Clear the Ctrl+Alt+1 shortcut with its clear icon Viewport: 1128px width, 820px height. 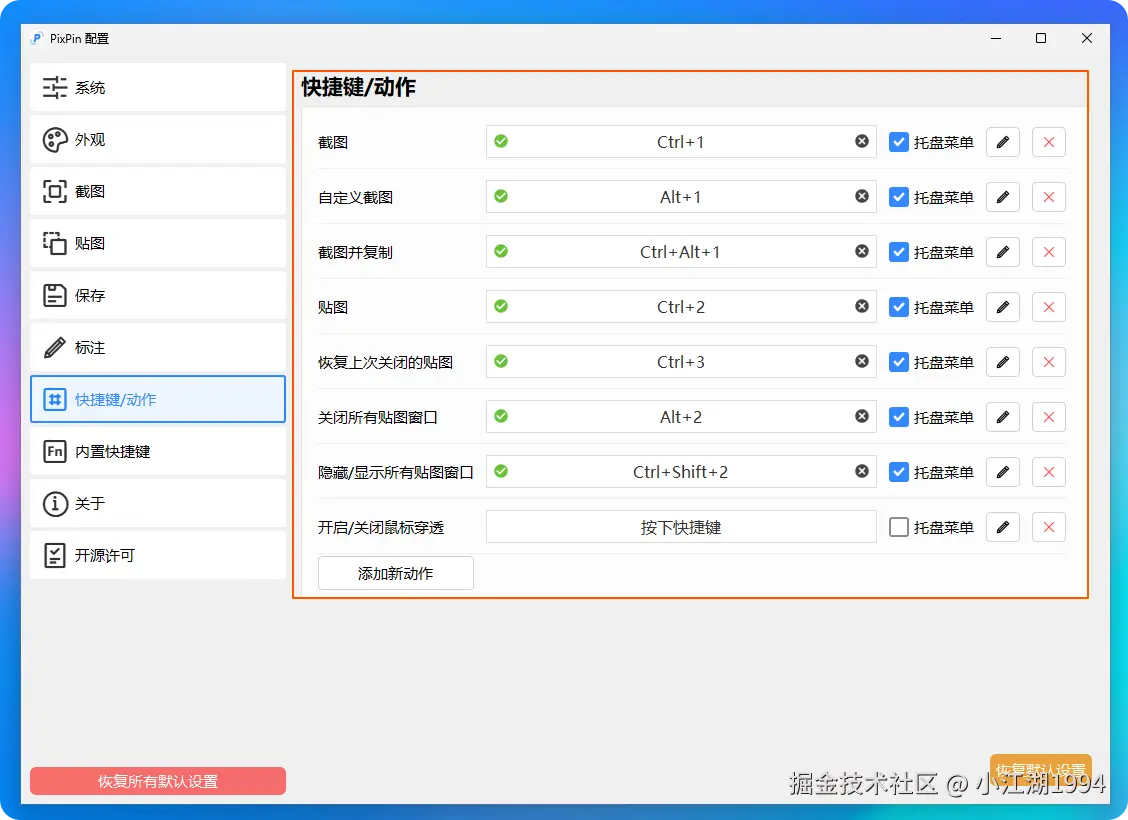pyautogui.click(x=862, y=251)
